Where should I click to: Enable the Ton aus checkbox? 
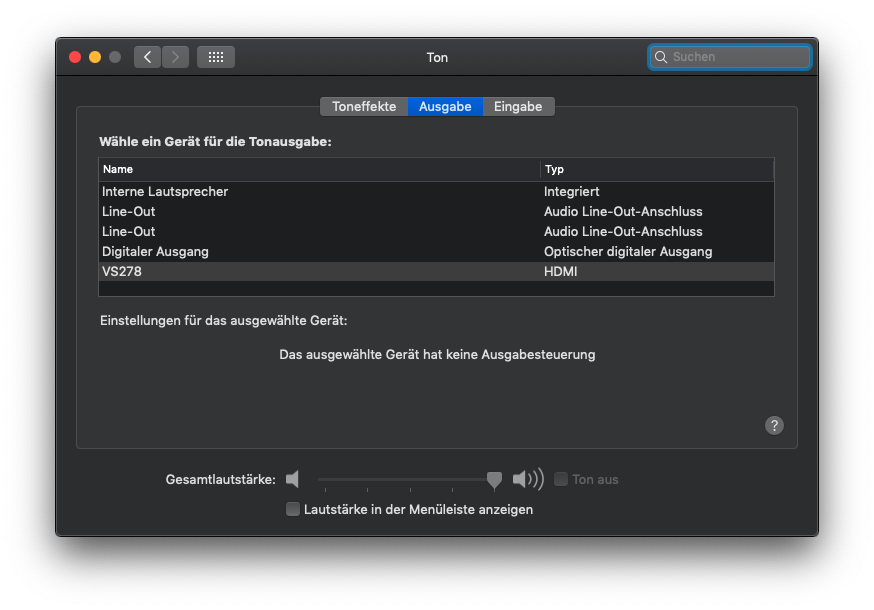[x=561, y=480]
